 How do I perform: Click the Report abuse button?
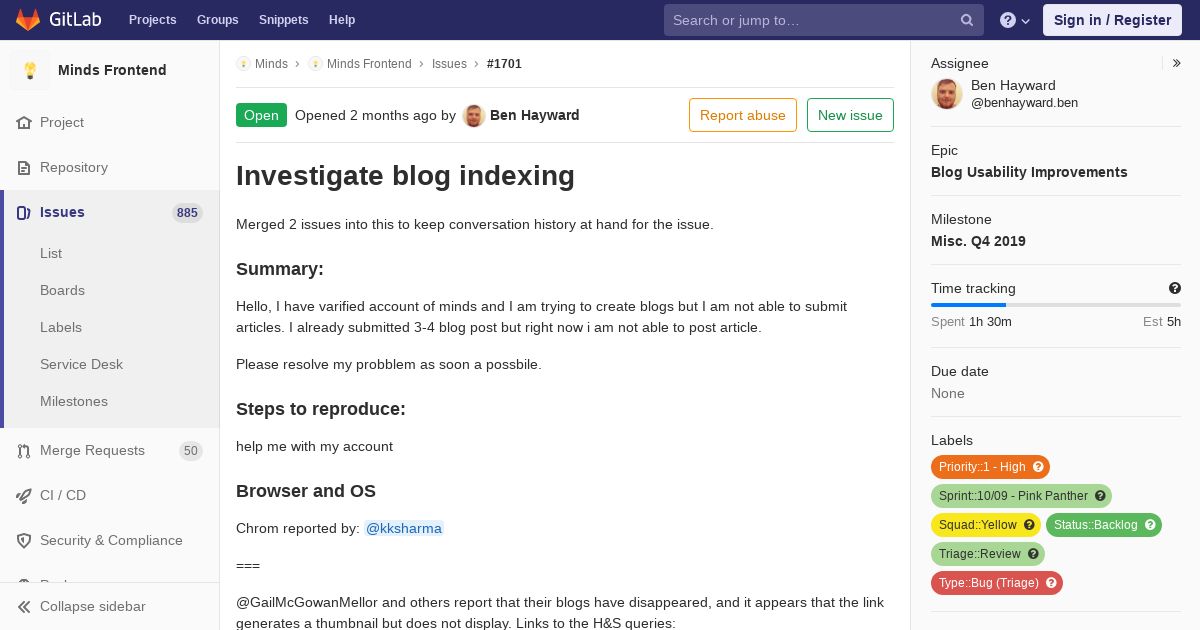(x=743, y=115)
